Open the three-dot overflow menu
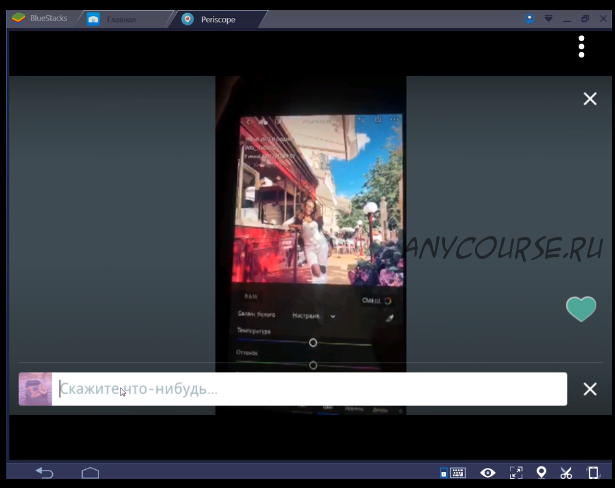The image size is (615, 488). click(581, 47)
